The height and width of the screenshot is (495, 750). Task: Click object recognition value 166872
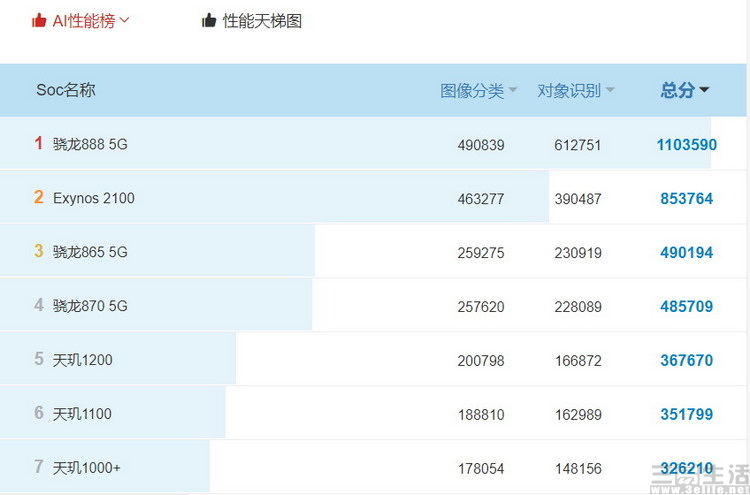[578, 361]
